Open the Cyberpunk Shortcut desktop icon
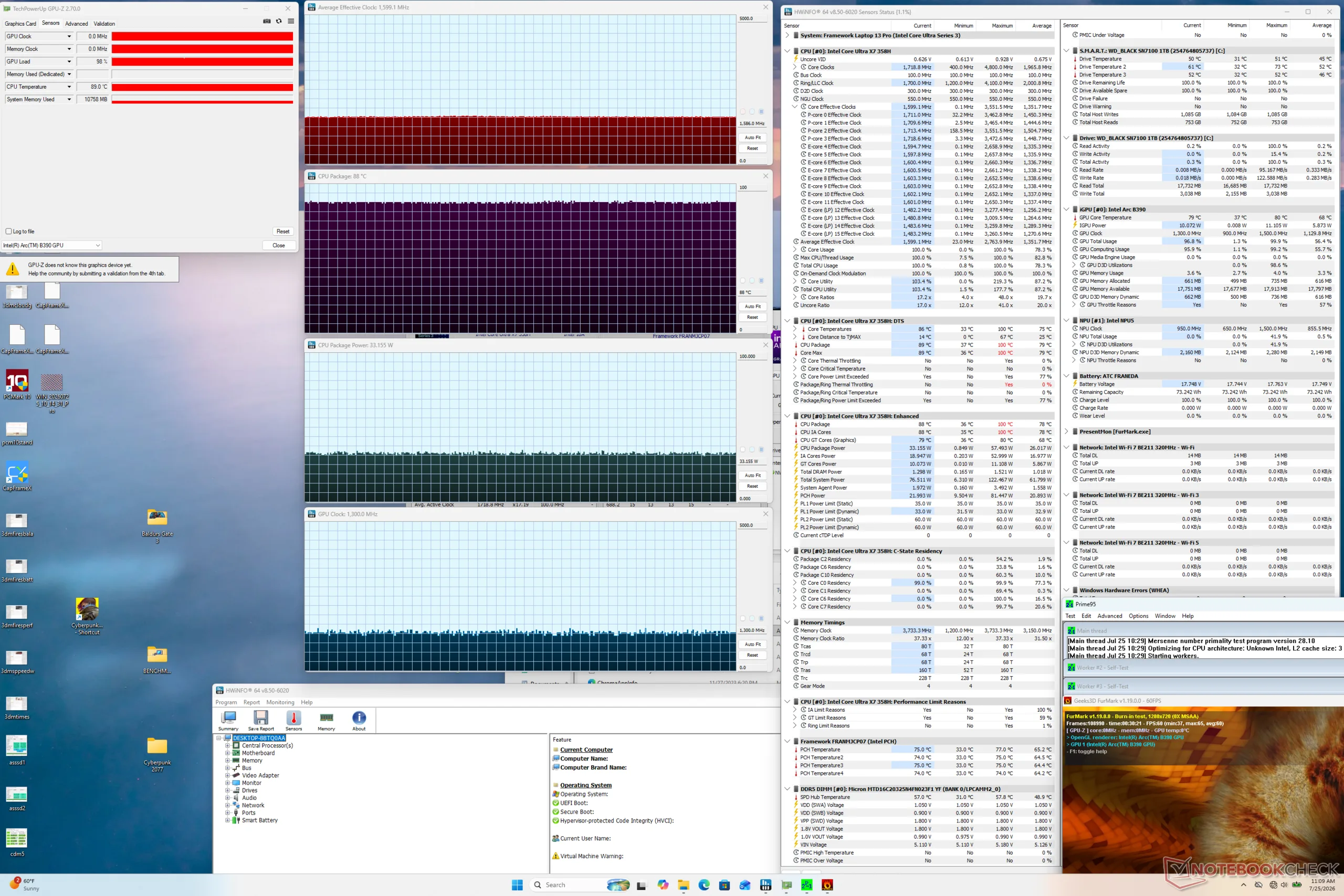 [87, 617]
